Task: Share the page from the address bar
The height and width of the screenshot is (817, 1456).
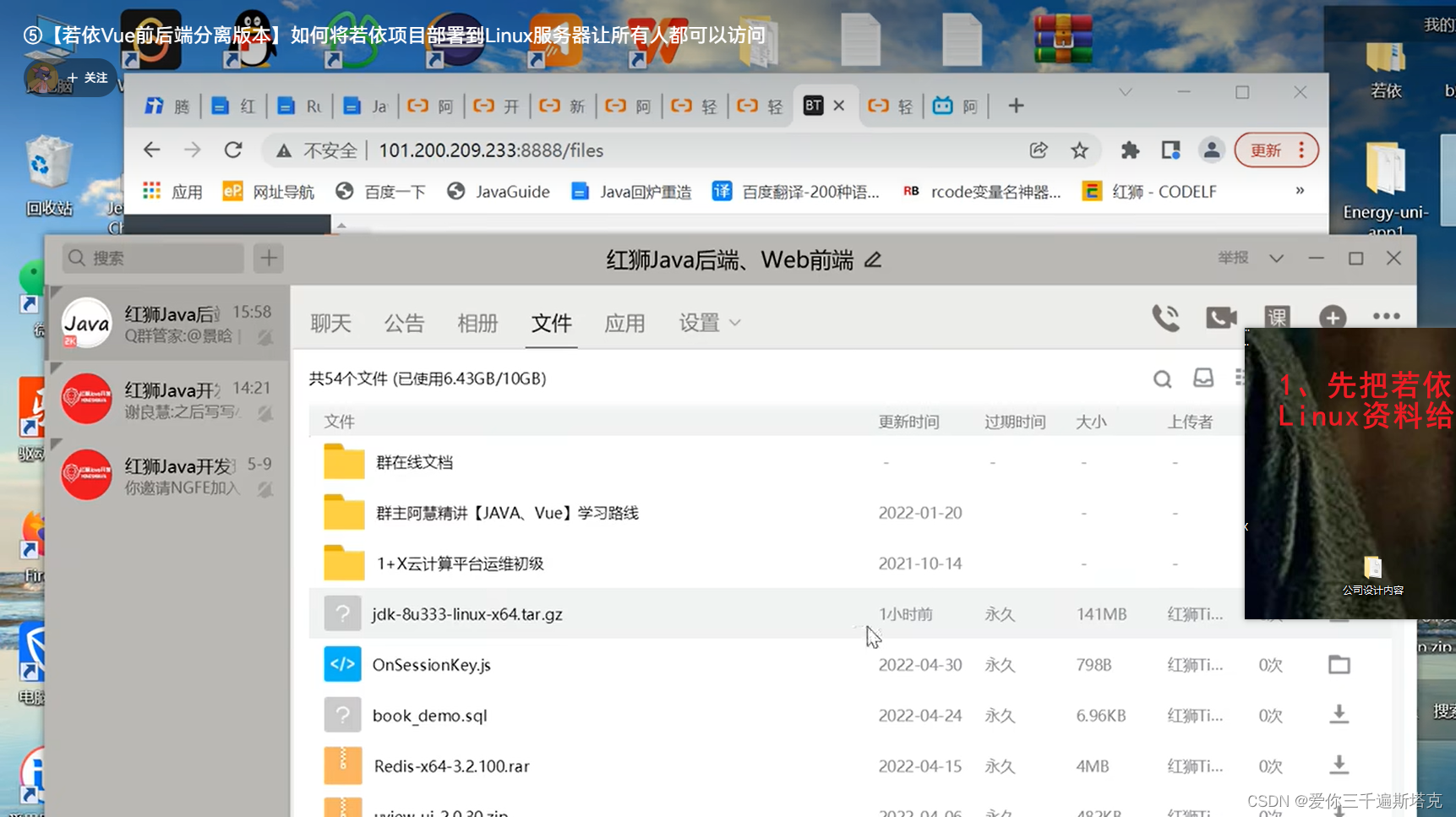Action: click(1039, 150)
